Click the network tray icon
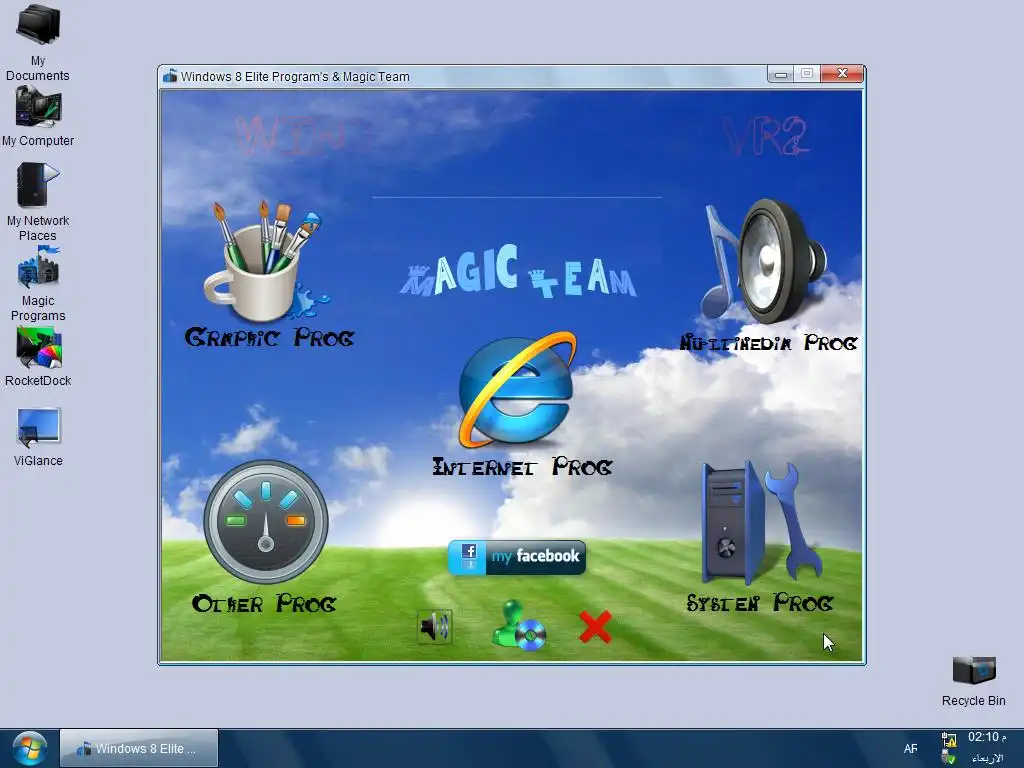Viewport: 1024px width, 768px height. tap(949, 740)
